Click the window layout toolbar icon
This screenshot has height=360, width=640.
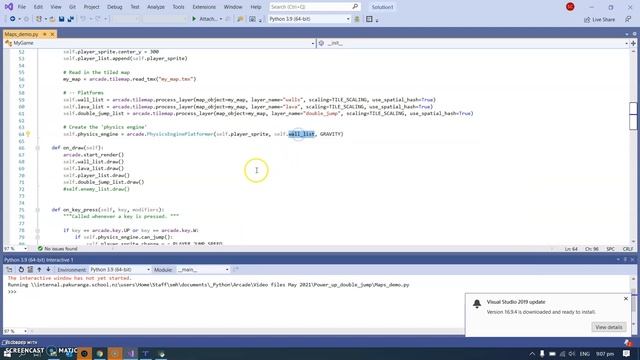pos(369,19)
